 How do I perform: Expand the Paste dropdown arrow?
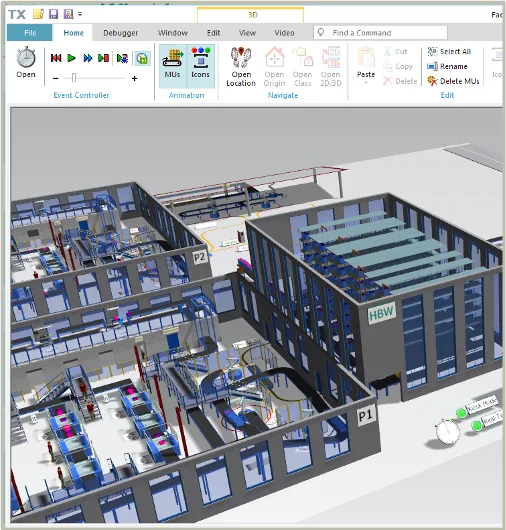click(x=366, y=82)
